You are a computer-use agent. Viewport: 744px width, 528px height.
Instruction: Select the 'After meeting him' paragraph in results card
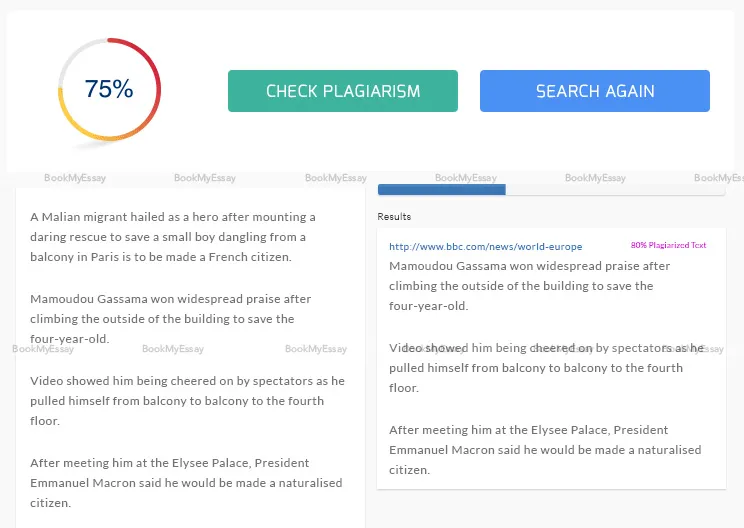coord(545,450)
